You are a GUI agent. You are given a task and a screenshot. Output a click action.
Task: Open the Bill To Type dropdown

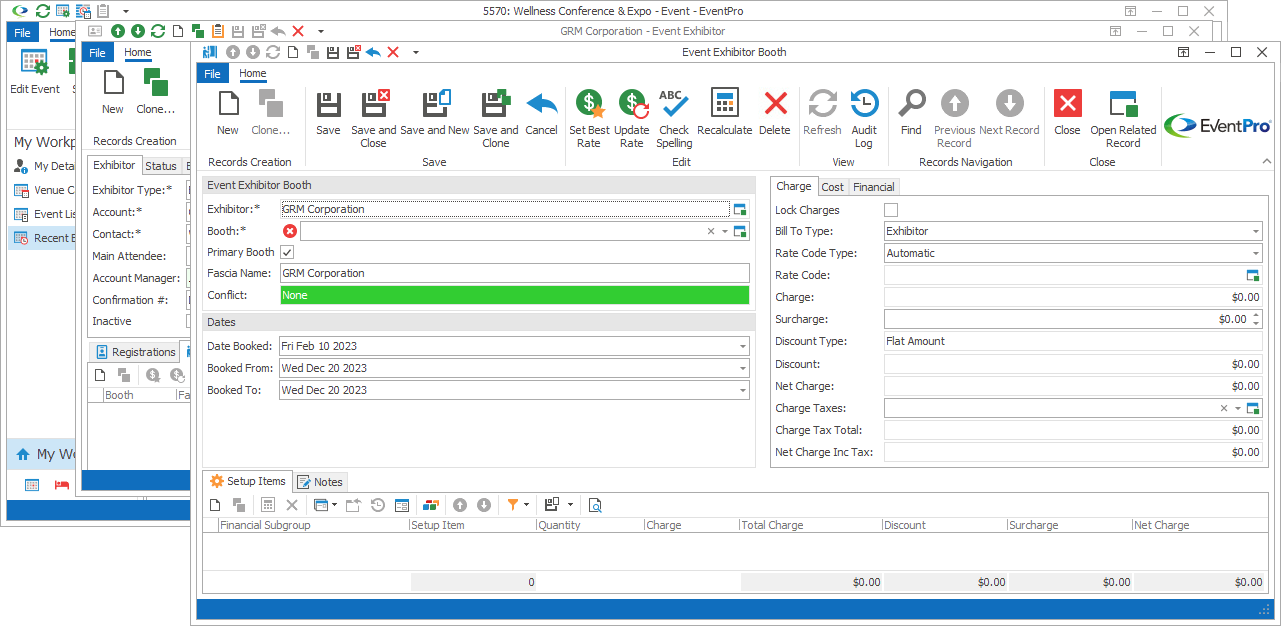coord(1255,231)
